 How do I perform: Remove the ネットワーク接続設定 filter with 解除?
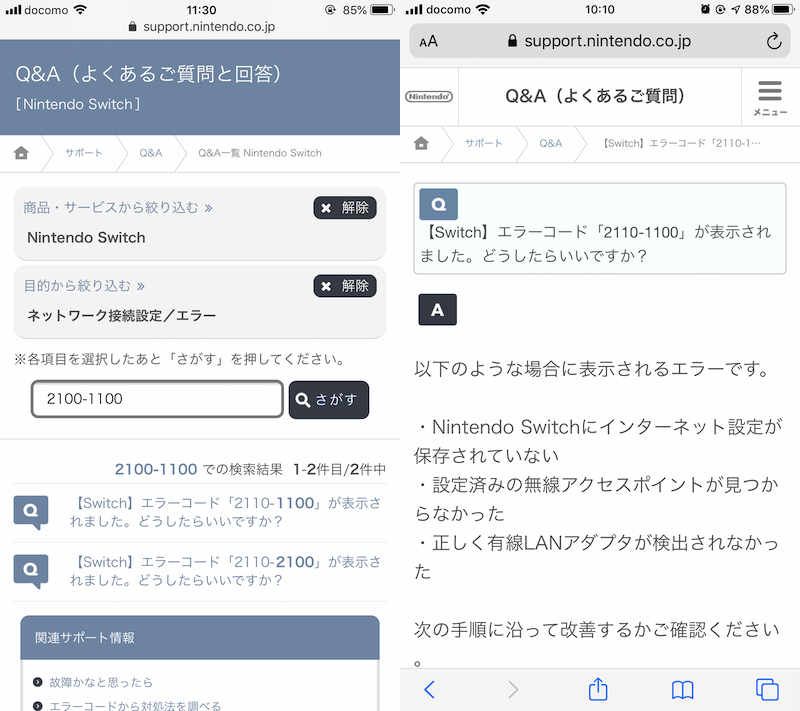(x=345, y=286)
